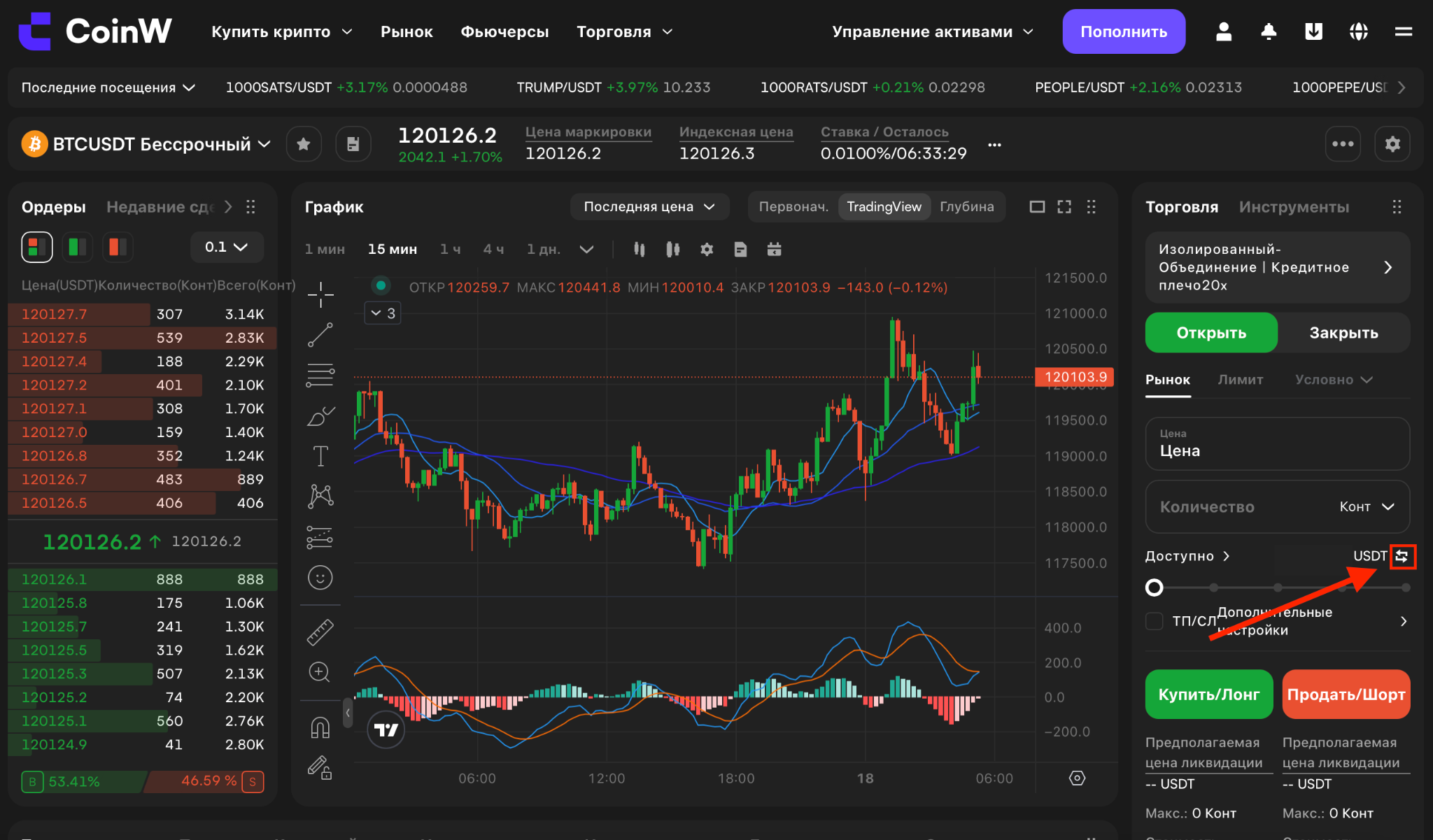Add BTCUSDT to favorites with star
This screenshot has height=840, width=1433.
pyautogui.click(x=304, y=144)
